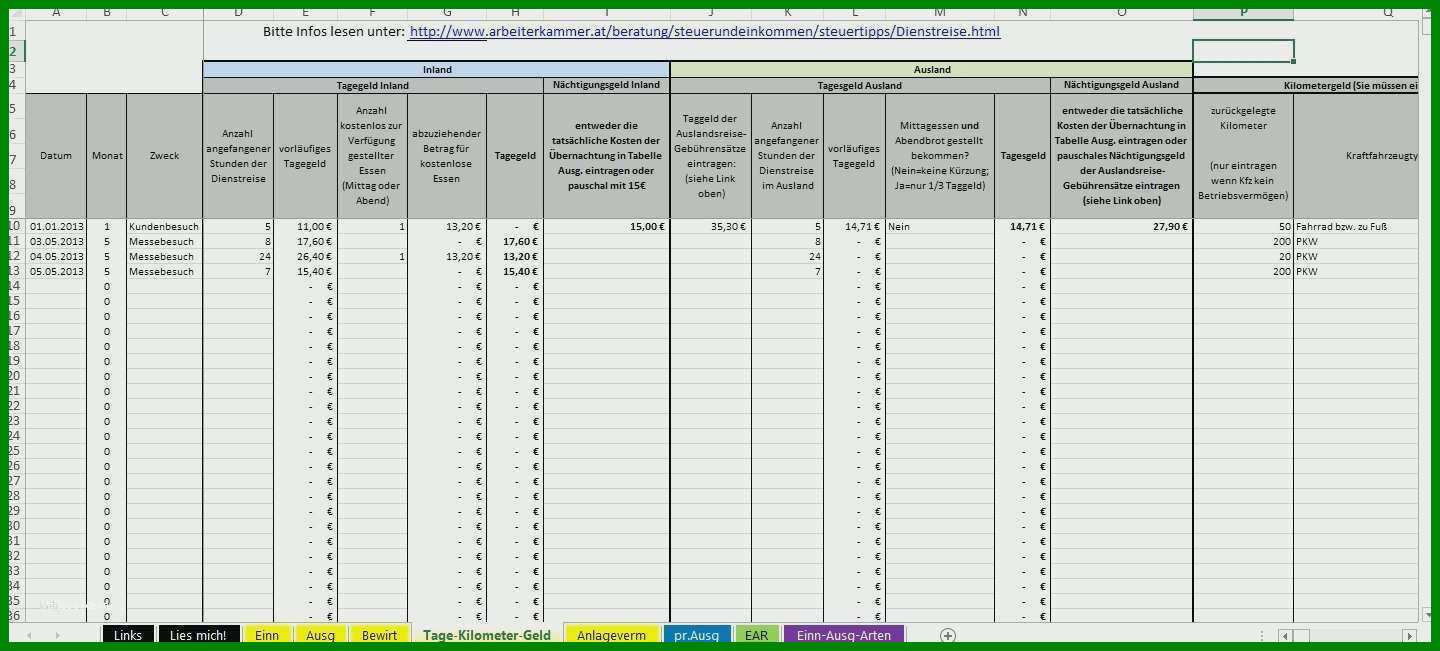Click the highlighted column P header
Image resolution: width=1440 pixels, height=651 pixels.
tap(1243, 13)
